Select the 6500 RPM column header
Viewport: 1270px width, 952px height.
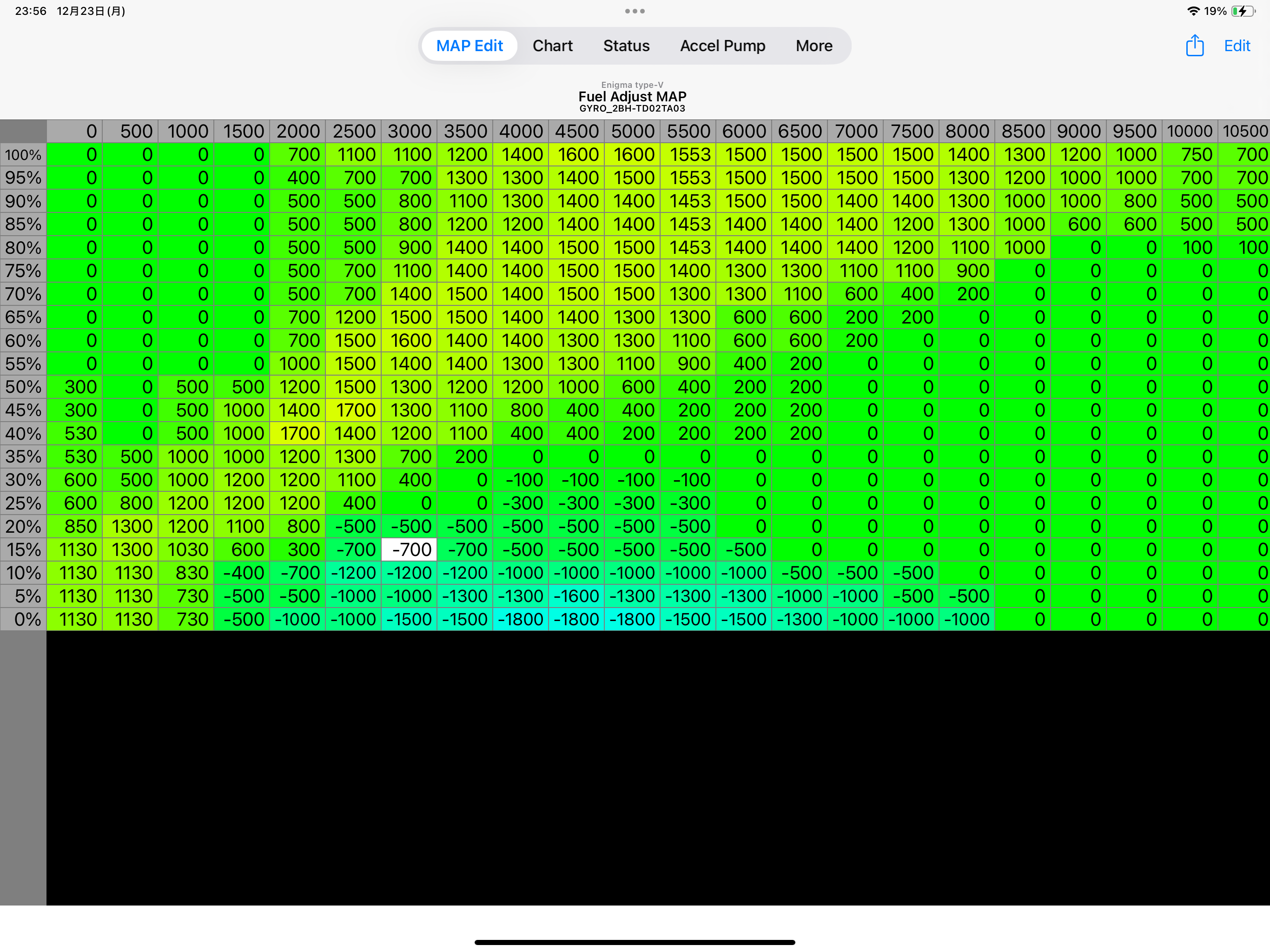pyautogui.click(x=800, y=132)
